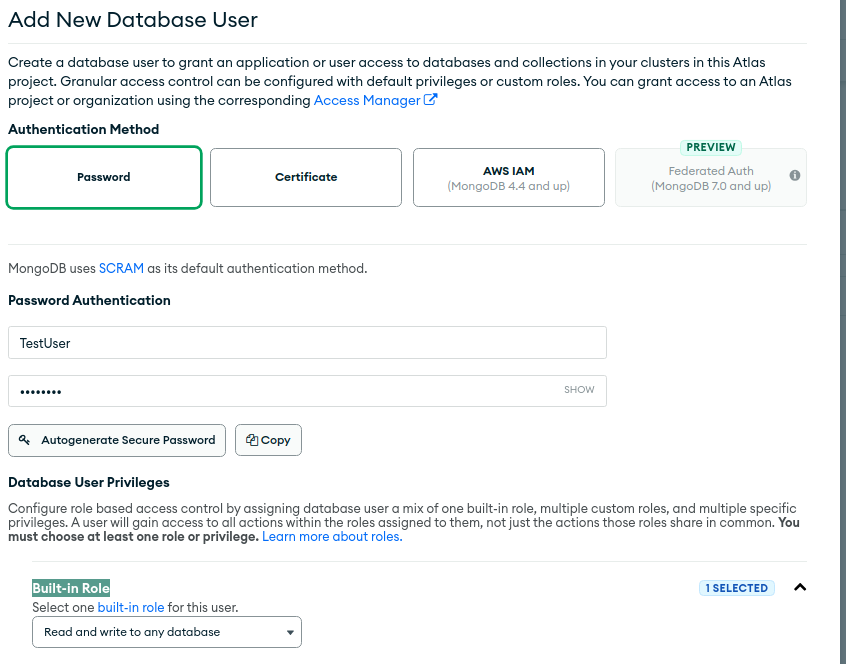This screenshot has width=846, height=664.
Task: Click the 1 SELECTED badge
Action: [736, 588]
